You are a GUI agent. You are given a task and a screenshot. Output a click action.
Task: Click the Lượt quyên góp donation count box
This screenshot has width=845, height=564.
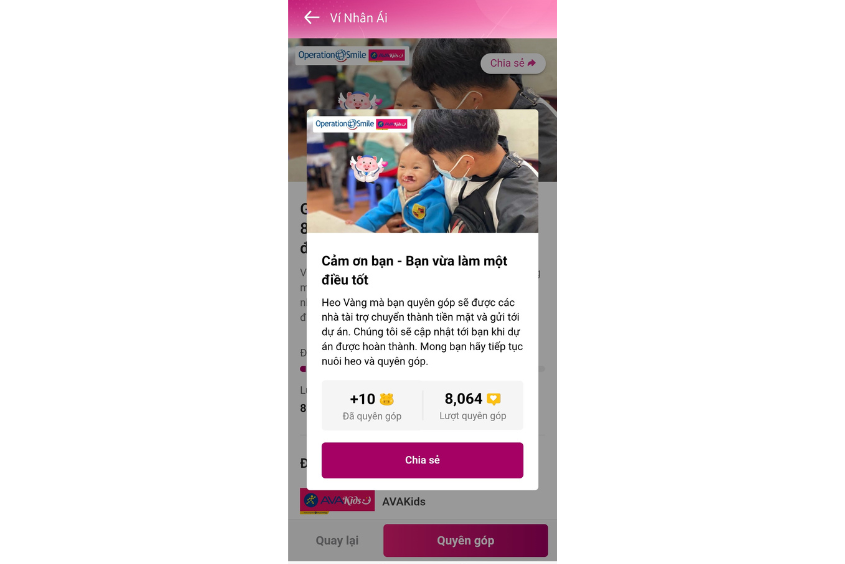coord(473,406)
